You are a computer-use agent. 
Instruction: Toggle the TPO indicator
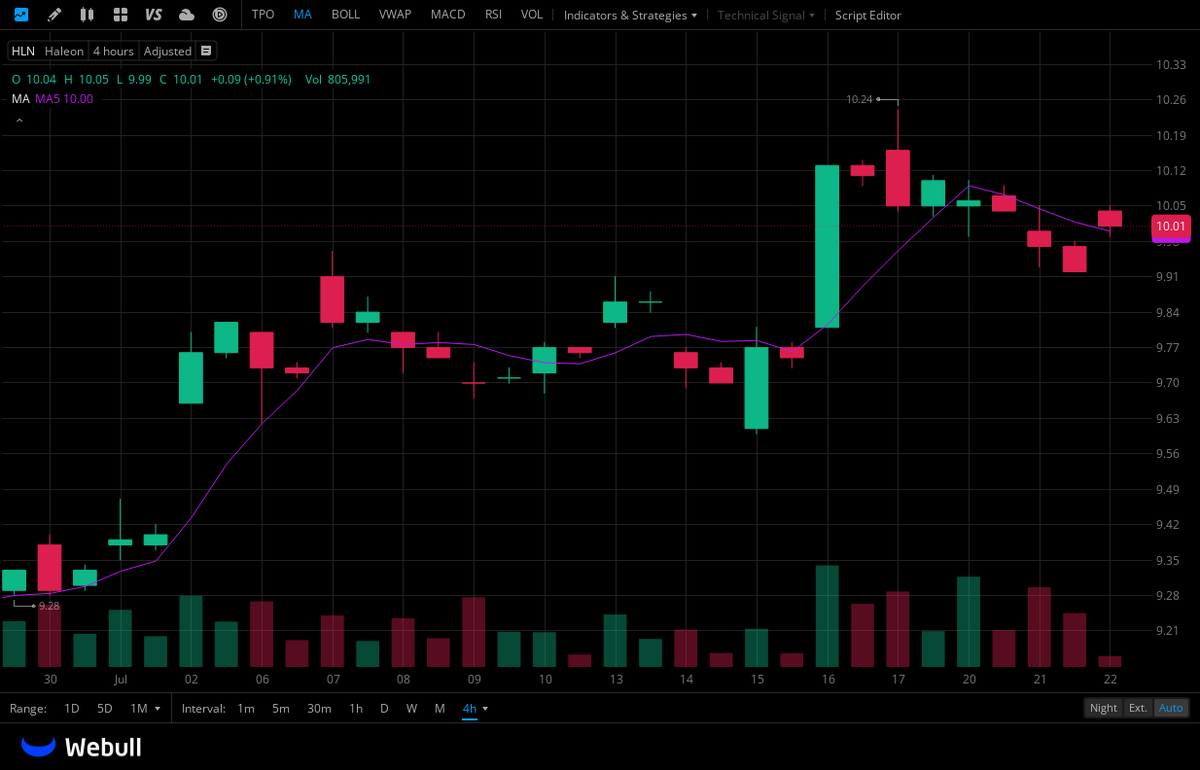pyautogui.click(x=263, y=15)
